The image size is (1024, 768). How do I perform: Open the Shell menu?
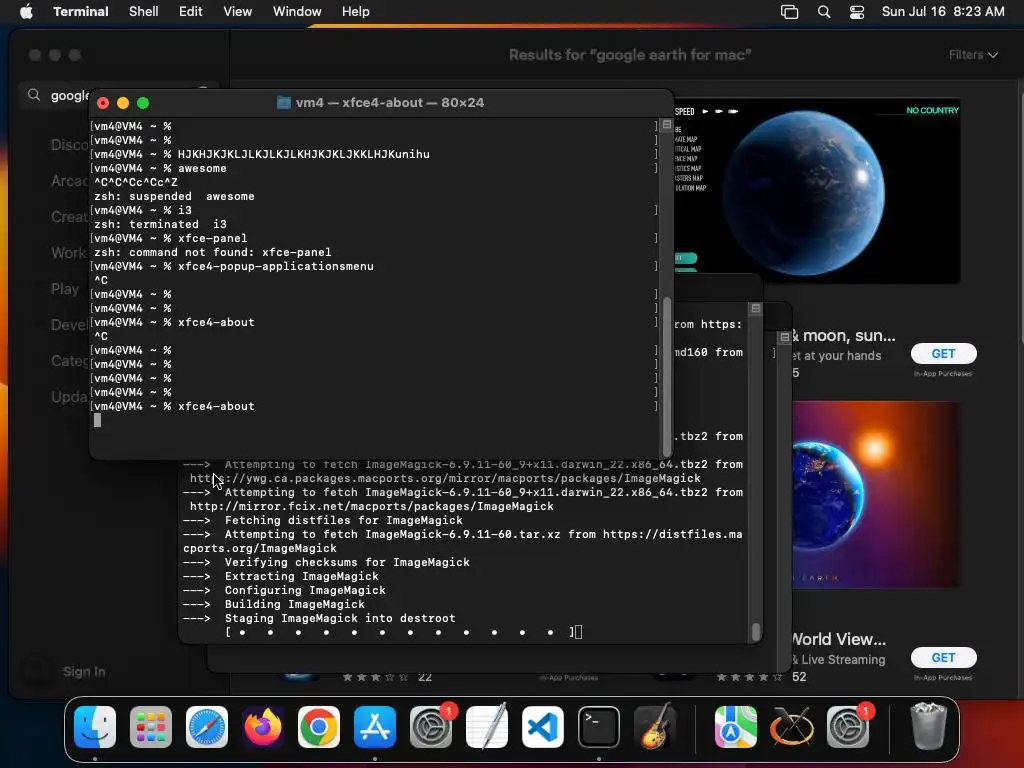pyautogui.click(x=144, y=12)
